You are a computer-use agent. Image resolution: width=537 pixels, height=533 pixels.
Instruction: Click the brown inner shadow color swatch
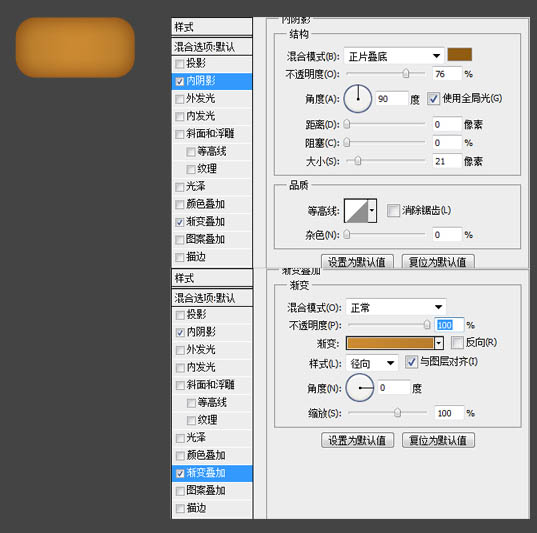[x=460, y=54]
